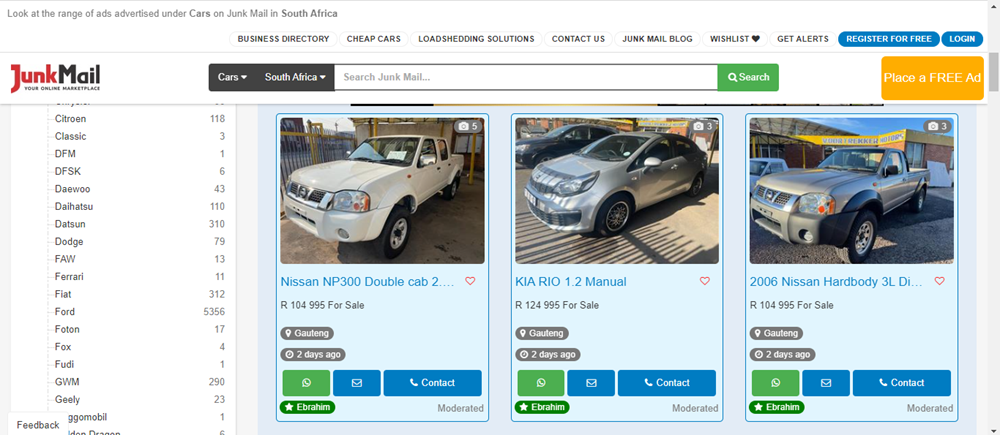Click WhatsApp icon on Nissan NP300 ad
Image resolution: width=1000 pixels, height=435 pixels.
[306, 383]
